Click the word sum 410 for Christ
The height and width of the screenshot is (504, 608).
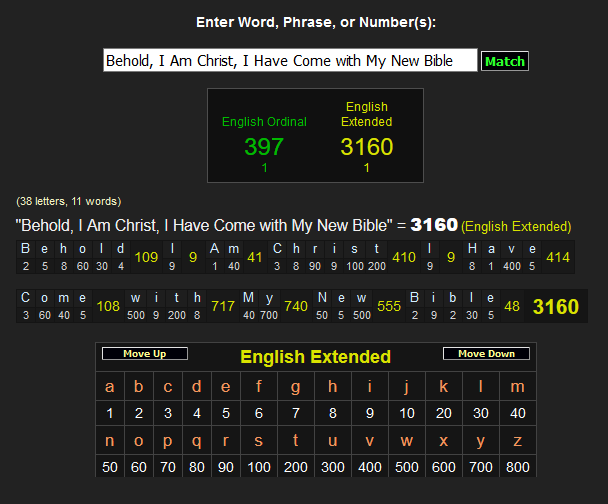click(404, 257)
